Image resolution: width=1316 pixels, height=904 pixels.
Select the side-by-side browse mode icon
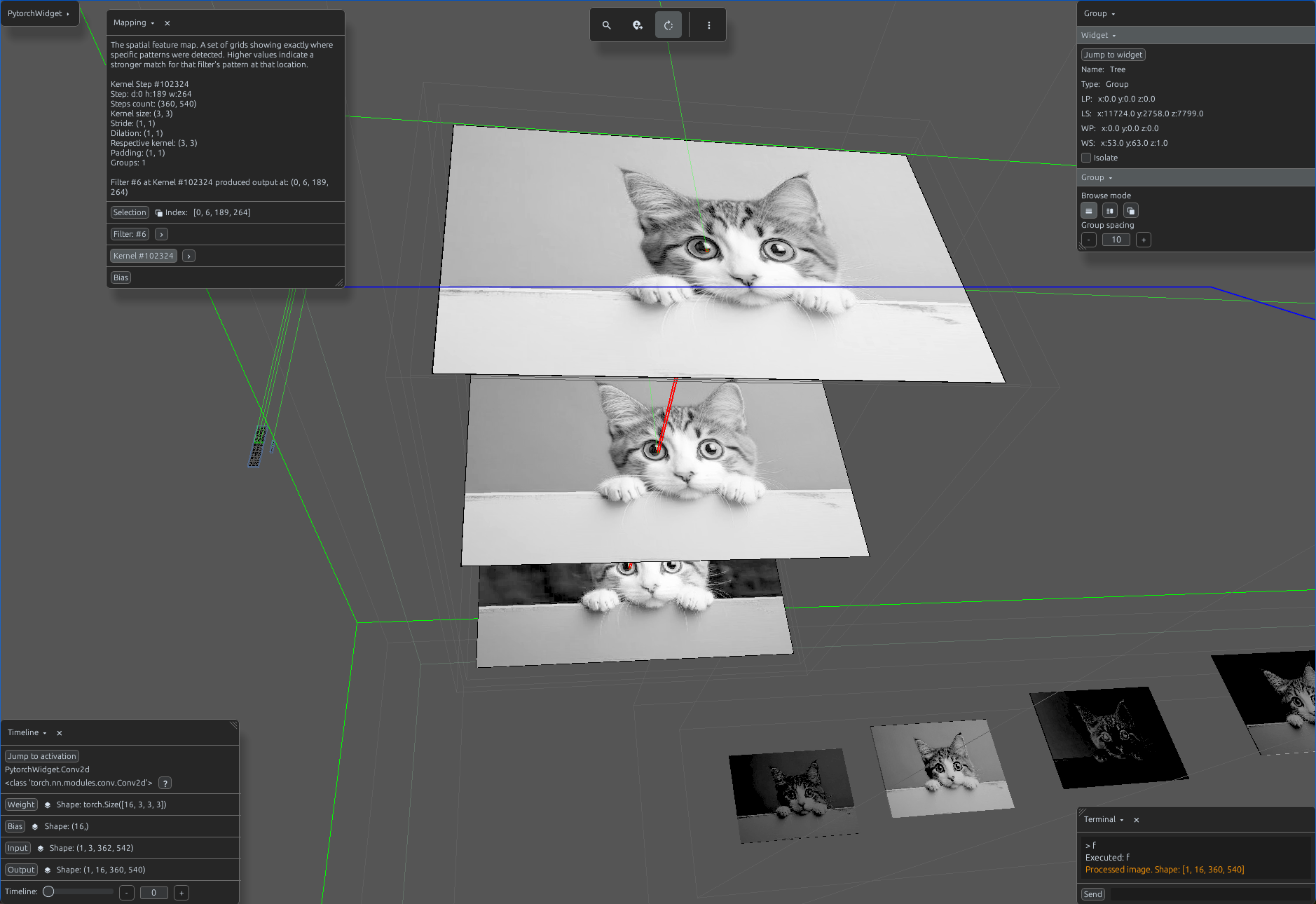[x=1110, y=211]
